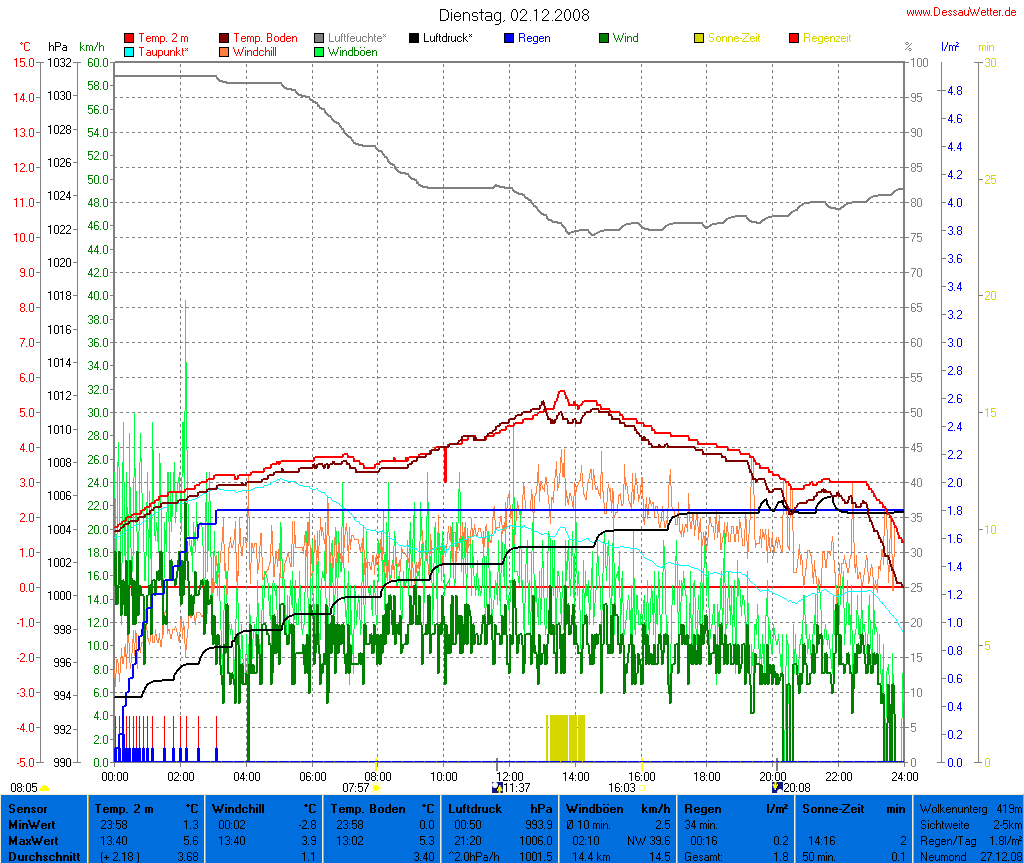Click the red Regenzeit legend square
The image size is (1024, 863).
pos(795,38)
